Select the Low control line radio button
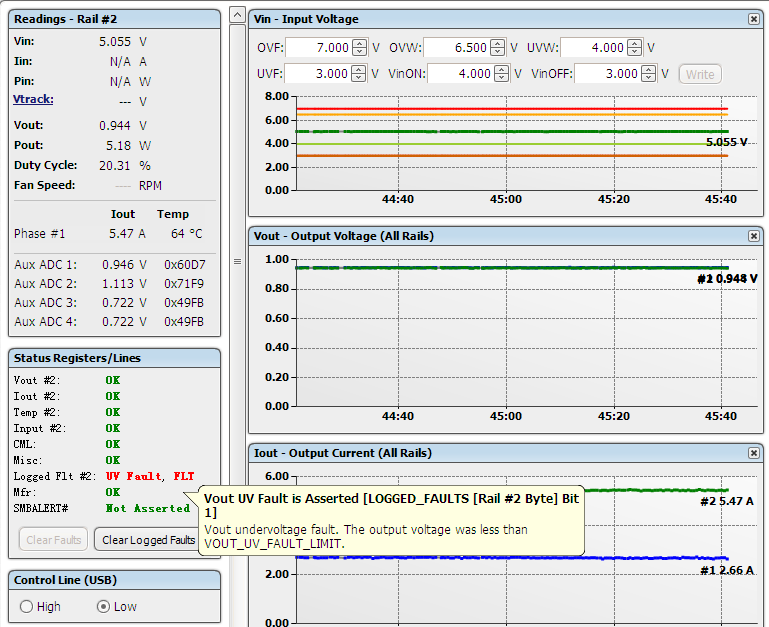769x627 pixels. pos(103,606)
